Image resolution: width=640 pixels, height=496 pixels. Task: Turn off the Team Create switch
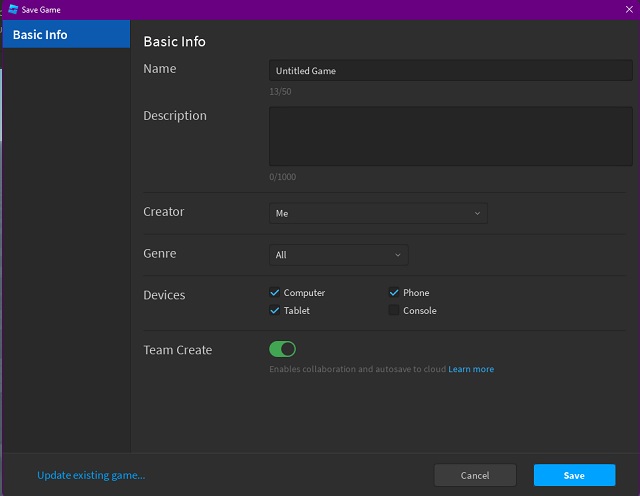coord(282,349)
